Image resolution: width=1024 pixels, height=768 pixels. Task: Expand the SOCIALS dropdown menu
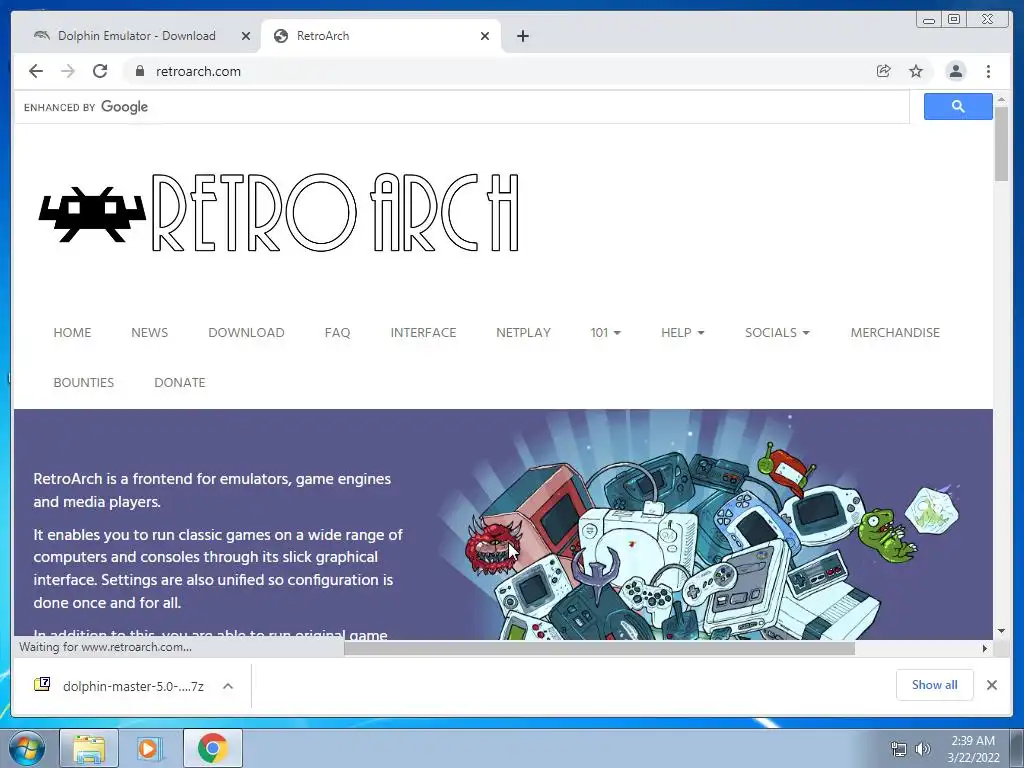[x=777, y=332]
